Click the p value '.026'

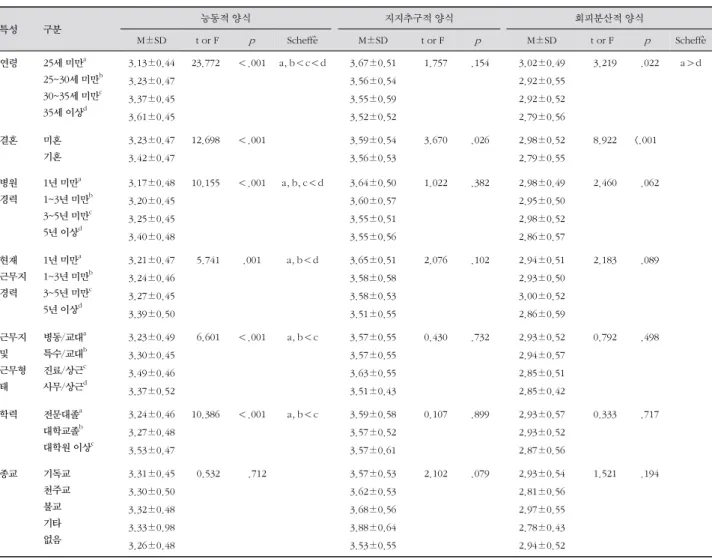pos(480,140)
